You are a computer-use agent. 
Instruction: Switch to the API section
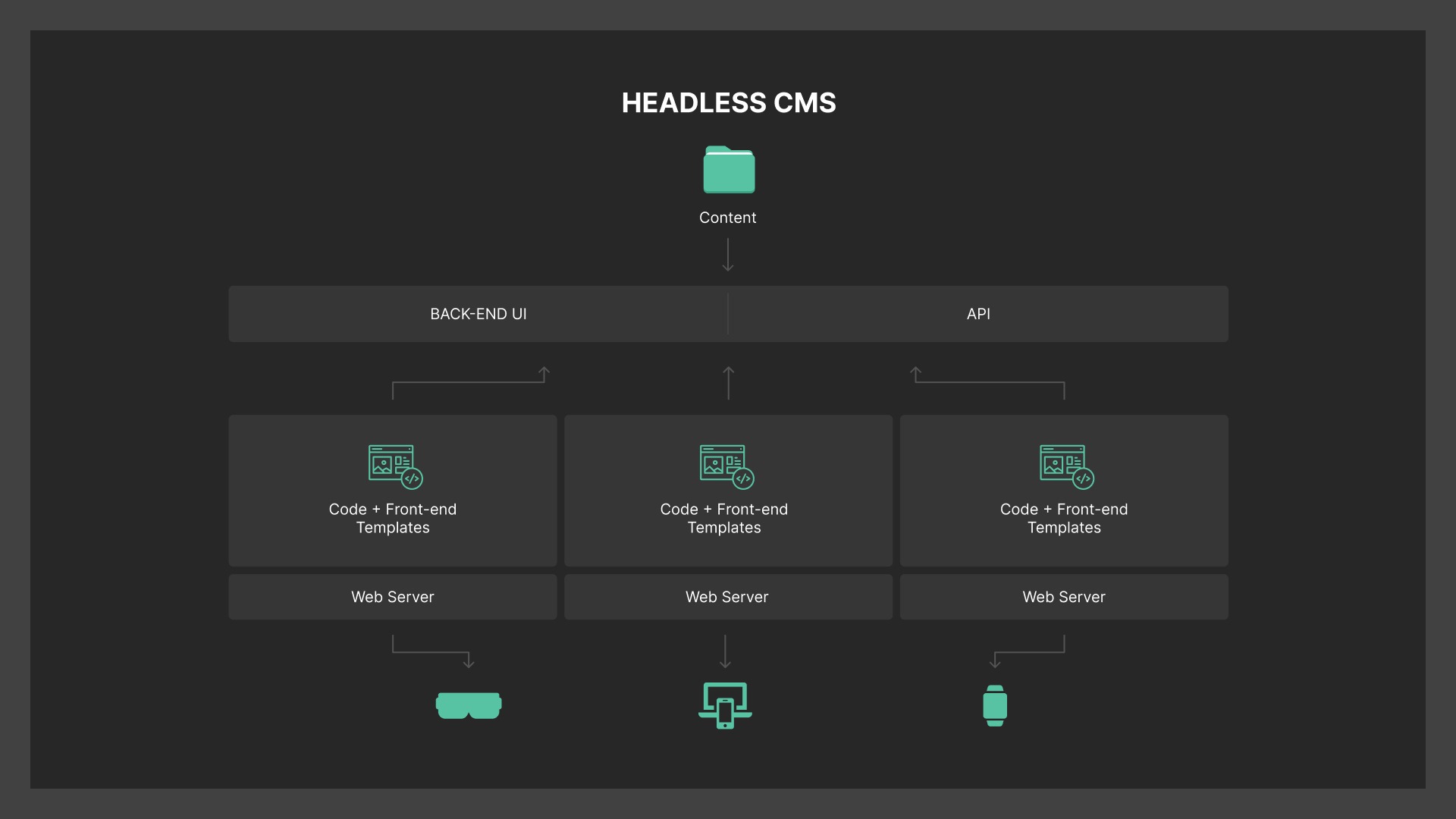(978, 313)
